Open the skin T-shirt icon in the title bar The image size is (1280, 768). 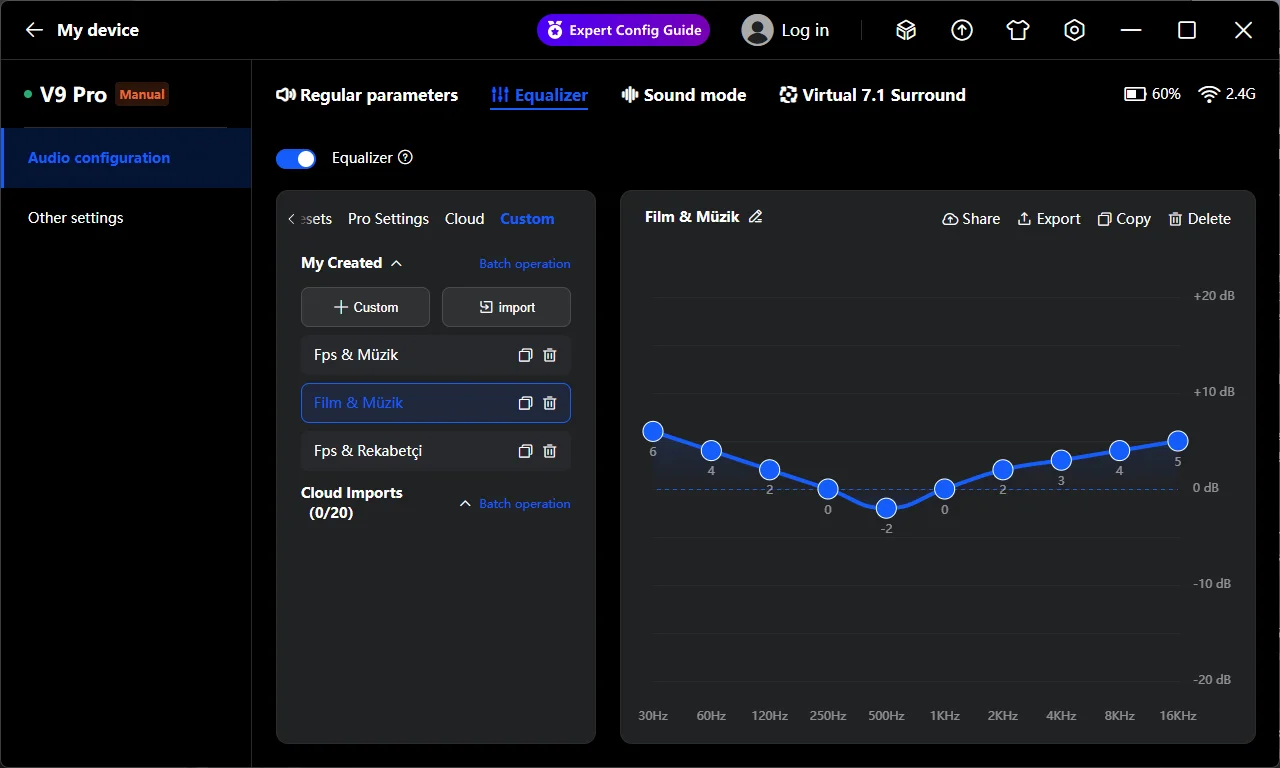click(1018, 30)
